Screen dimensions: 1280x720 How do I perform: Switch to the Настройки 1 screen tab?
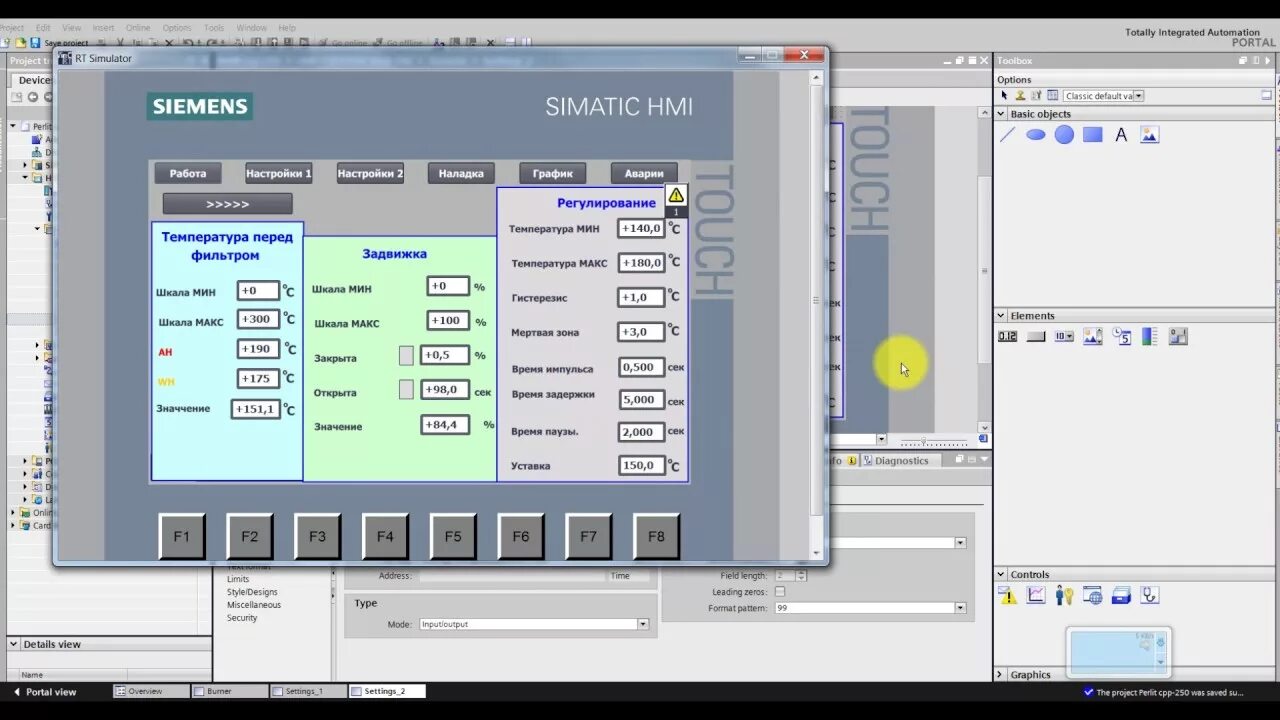(x=278, y=173)
